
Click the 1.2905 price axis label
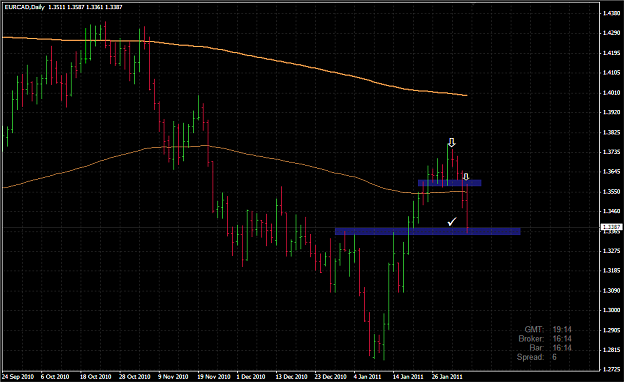coord(611,330)
